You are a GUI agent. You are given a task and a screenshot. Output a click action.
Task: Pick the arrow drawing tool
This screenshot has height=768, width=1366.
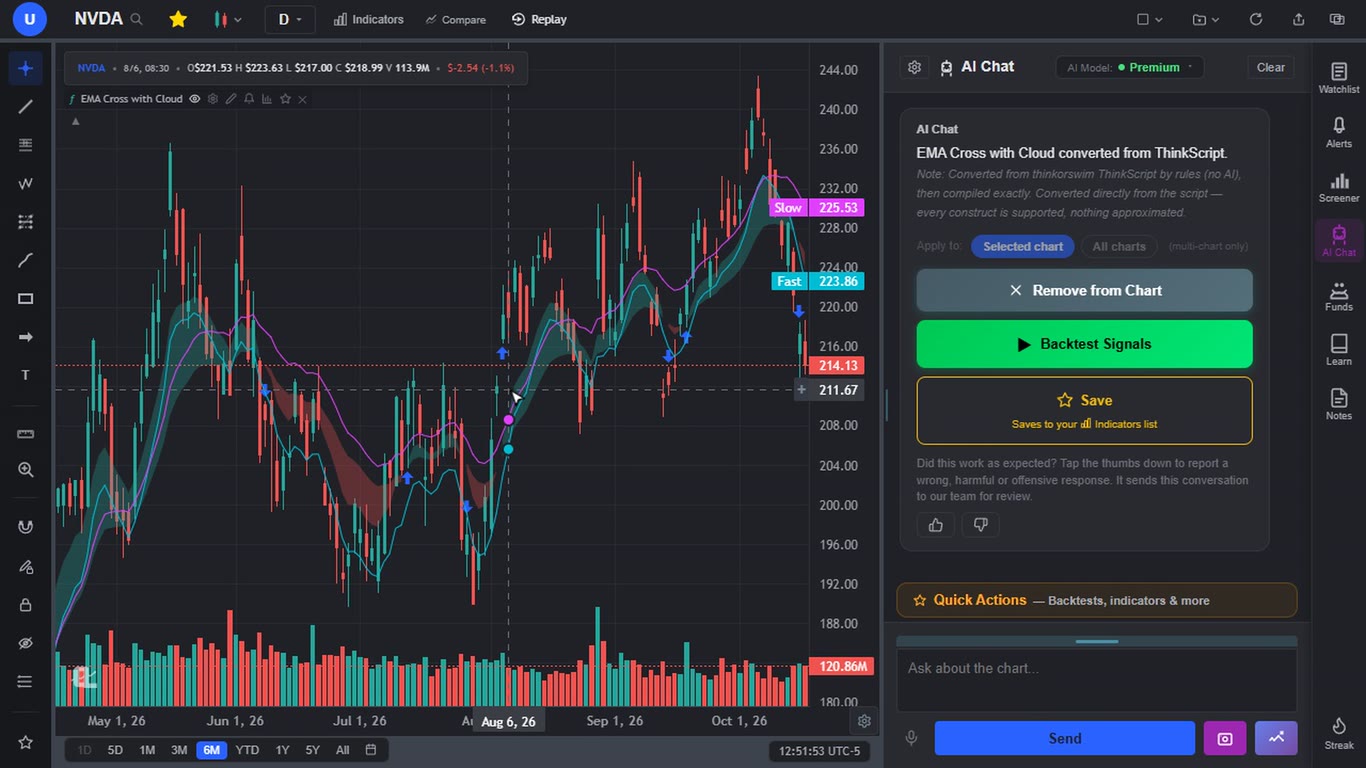[x=26, y=338]
